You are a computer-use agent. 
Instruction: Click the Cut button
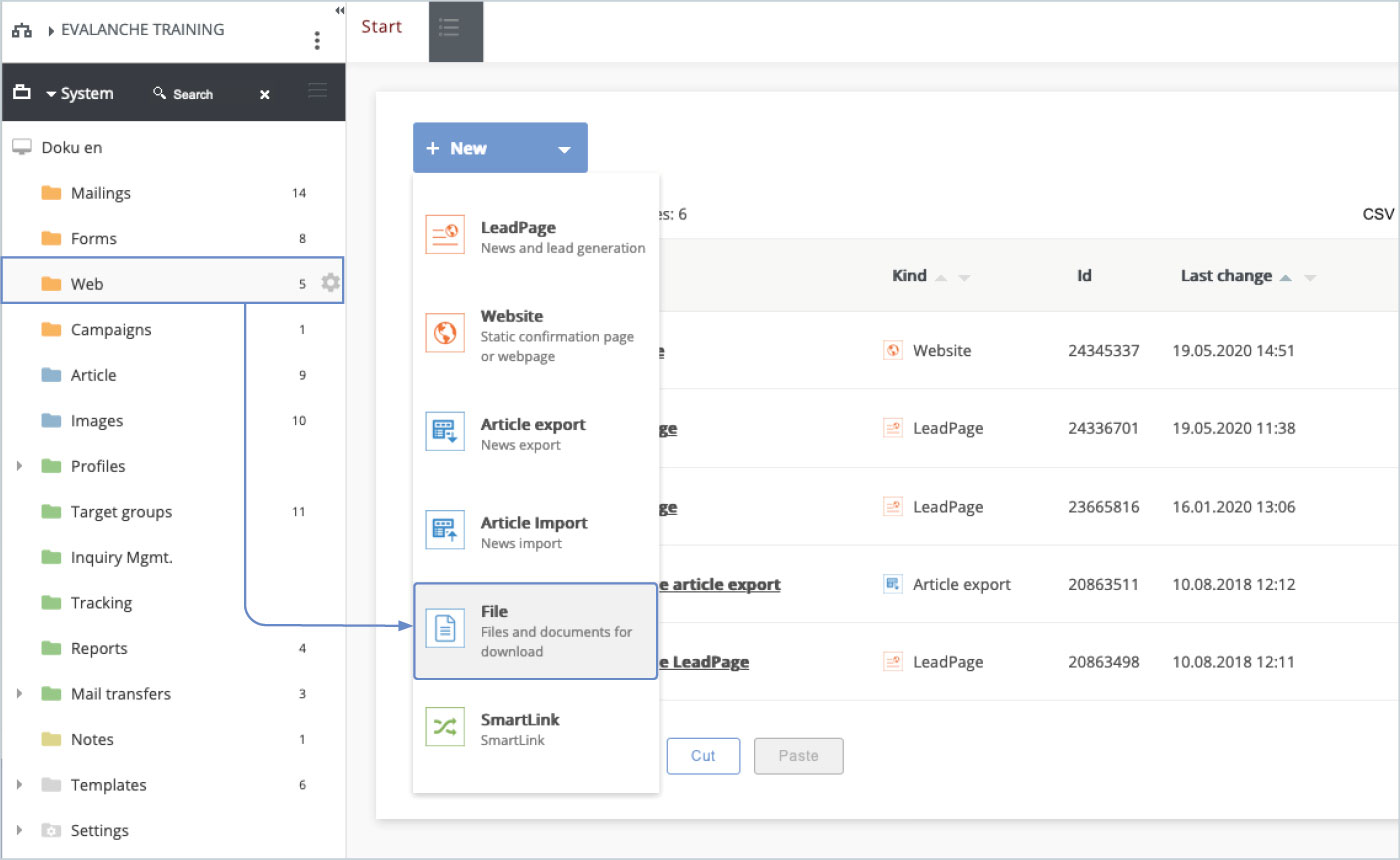703,756
